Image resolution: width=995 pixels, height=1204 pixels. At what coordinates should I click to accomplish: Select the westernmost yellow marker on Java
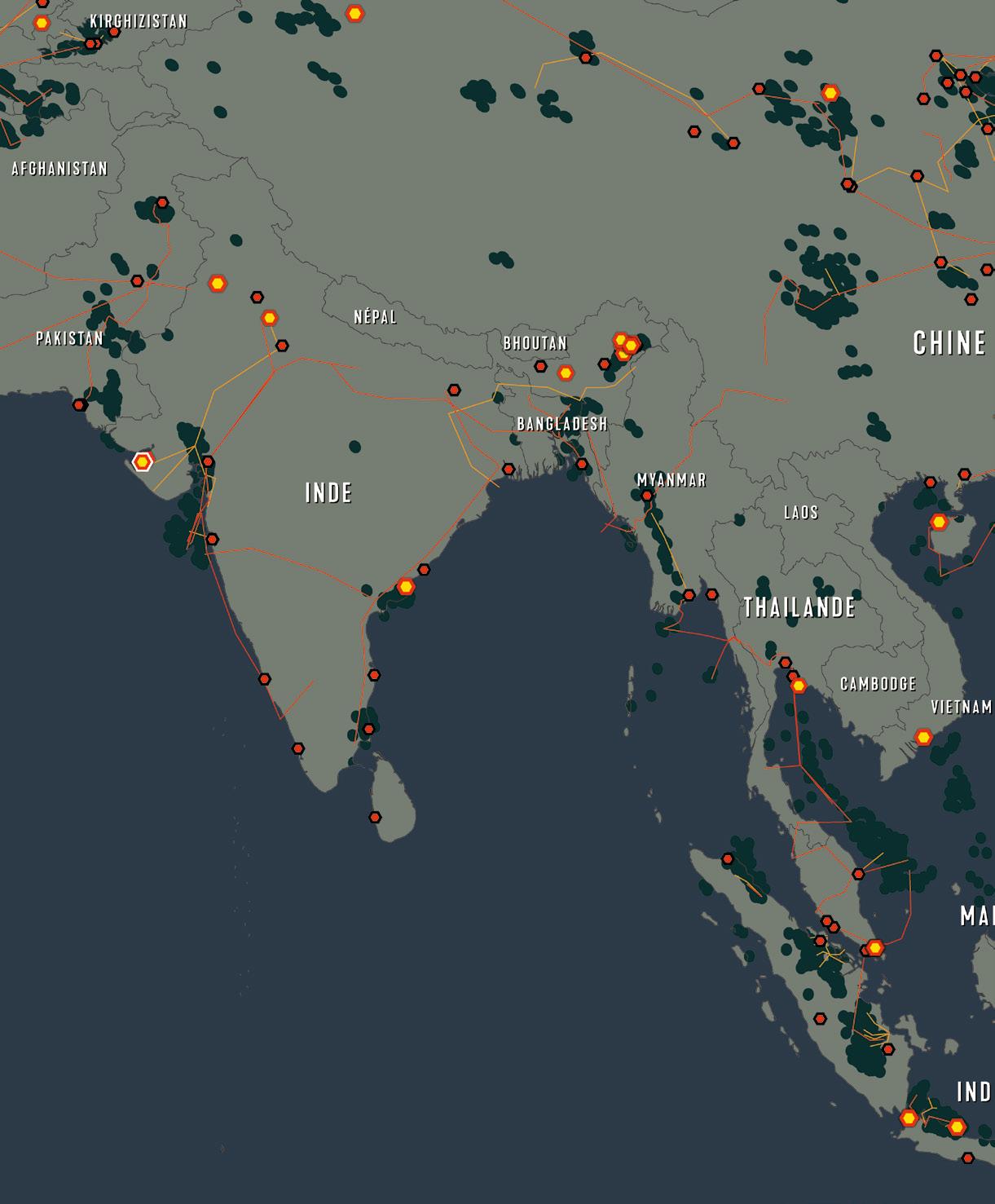pyautogui.click(x=909, y=1118)
